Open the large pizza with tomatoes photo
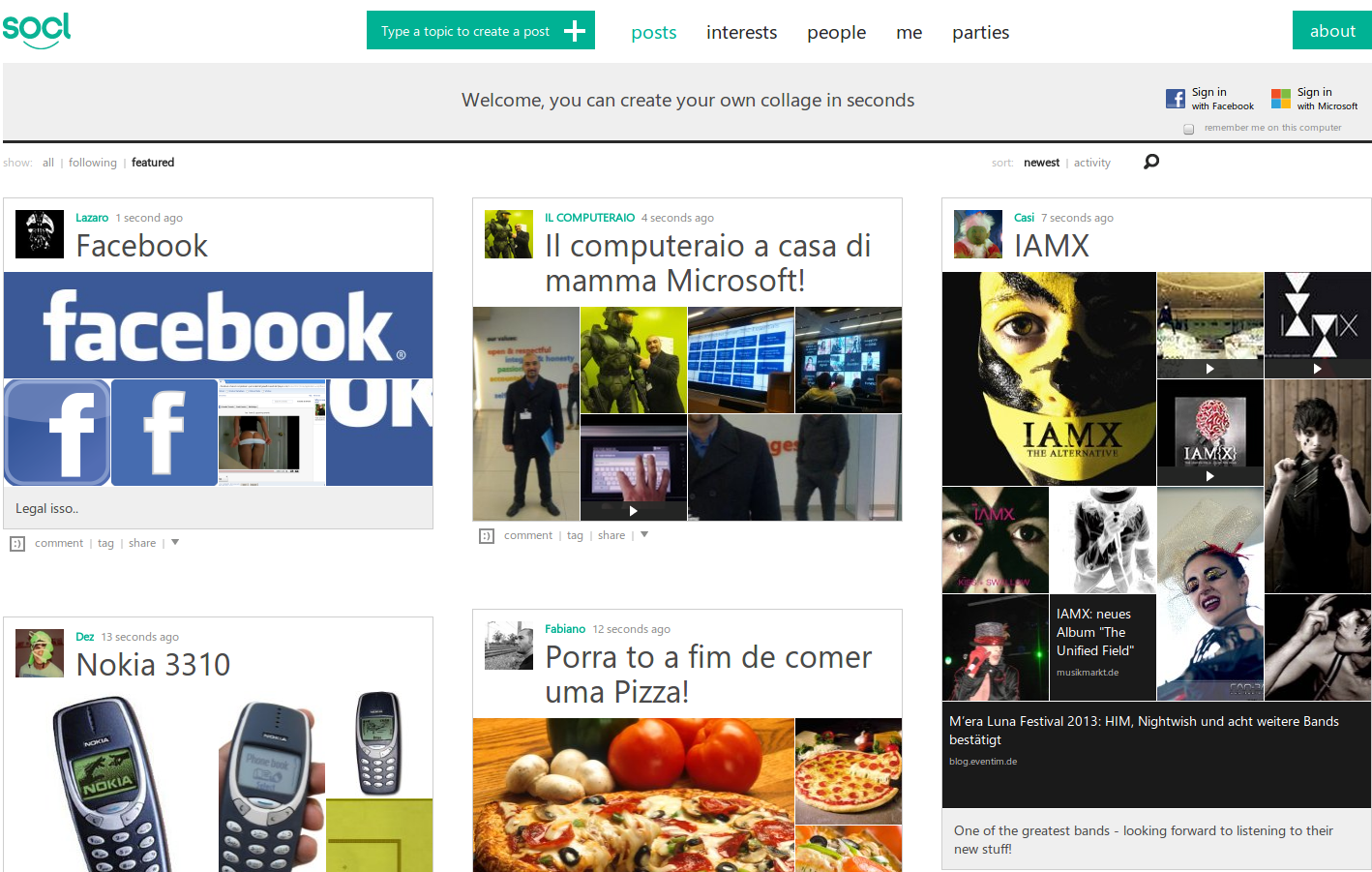Image resolution: width=1372 pixels, height=872 pixels. click(x=634, y=795)
